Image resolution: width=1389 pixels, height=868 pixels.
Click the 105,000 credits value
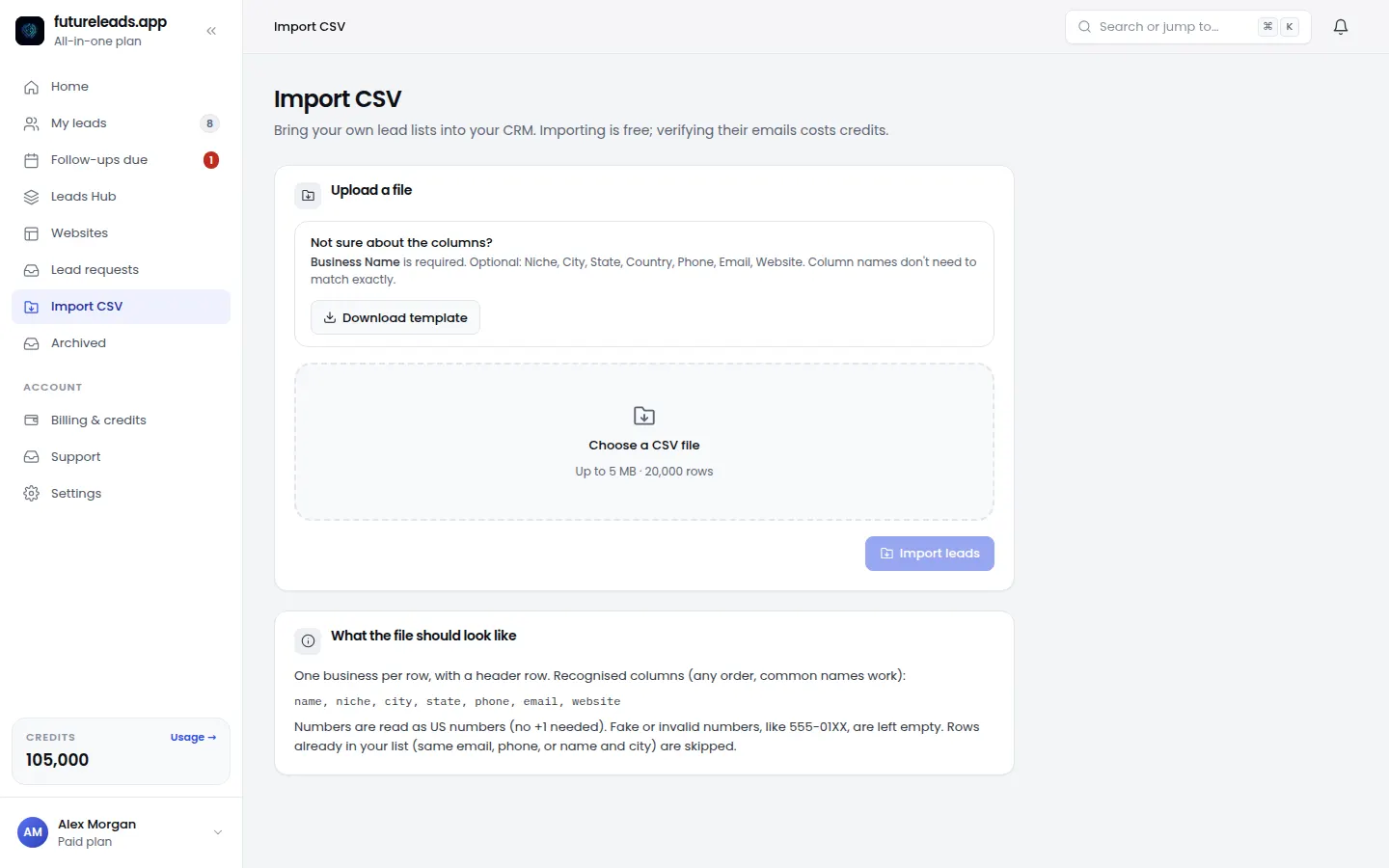tap(58, 760)
